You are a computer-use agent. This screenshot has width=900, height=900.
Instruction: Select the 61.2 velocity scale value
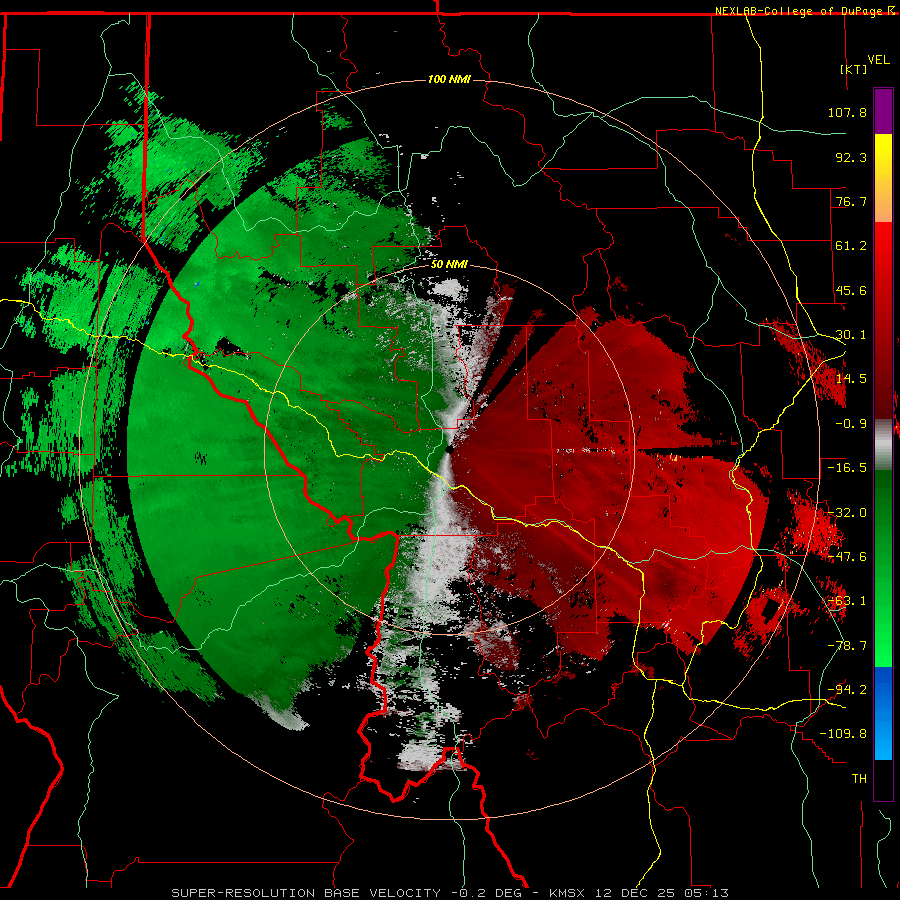(x=851, y=246)
